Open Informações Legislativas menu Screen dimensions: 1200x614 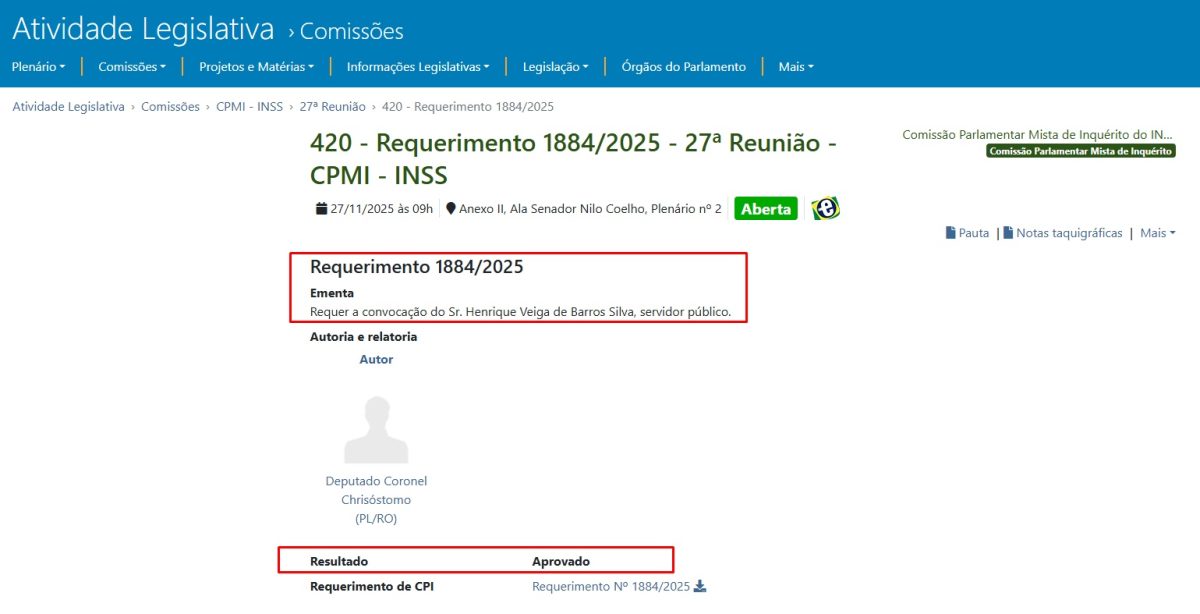click(417, 67)
